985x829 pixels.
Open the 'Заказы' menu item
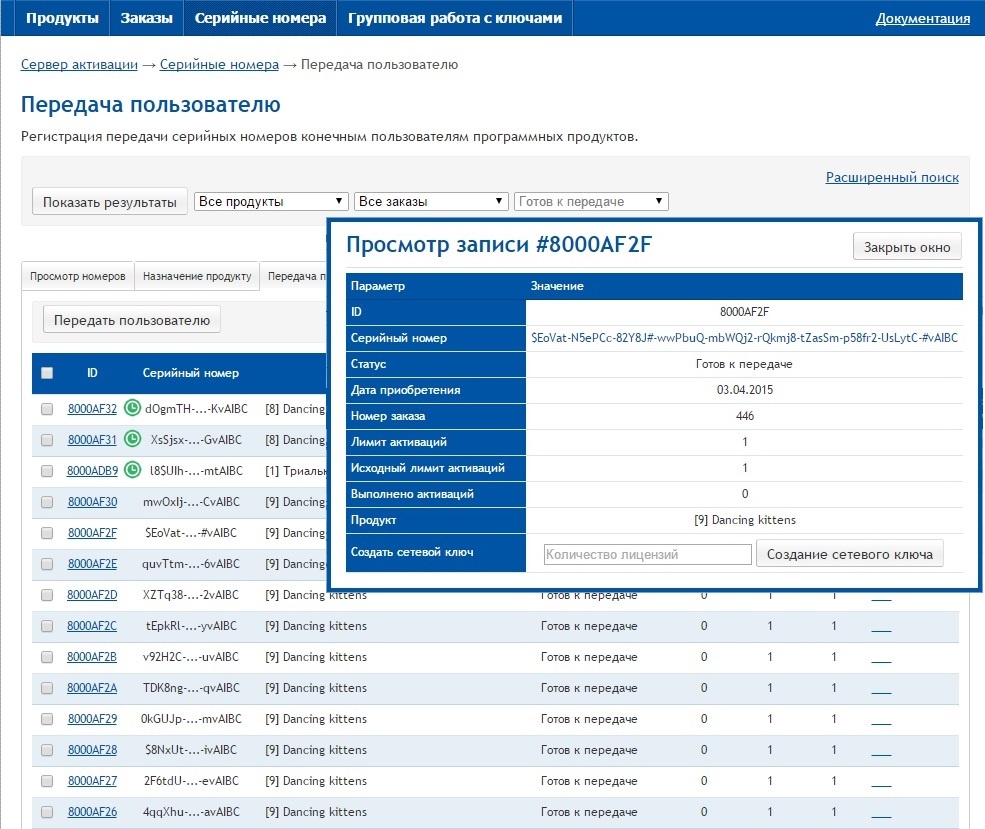[x=146, y=18]
